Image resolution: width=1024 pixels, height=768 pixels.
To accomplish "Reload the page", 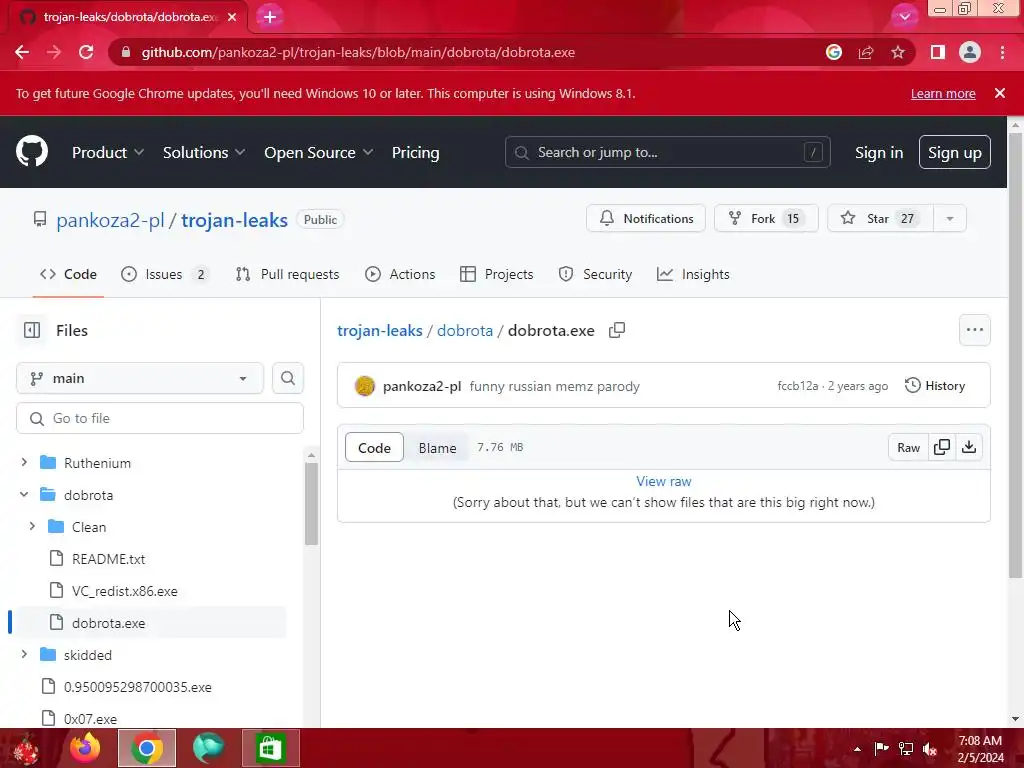I will point(86,52).
